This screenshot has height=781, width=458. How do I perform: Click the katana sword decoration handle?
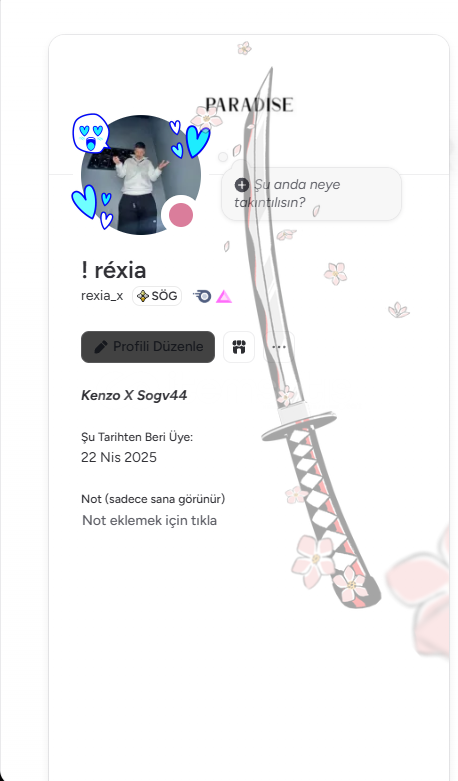click(x=331, y=513)
